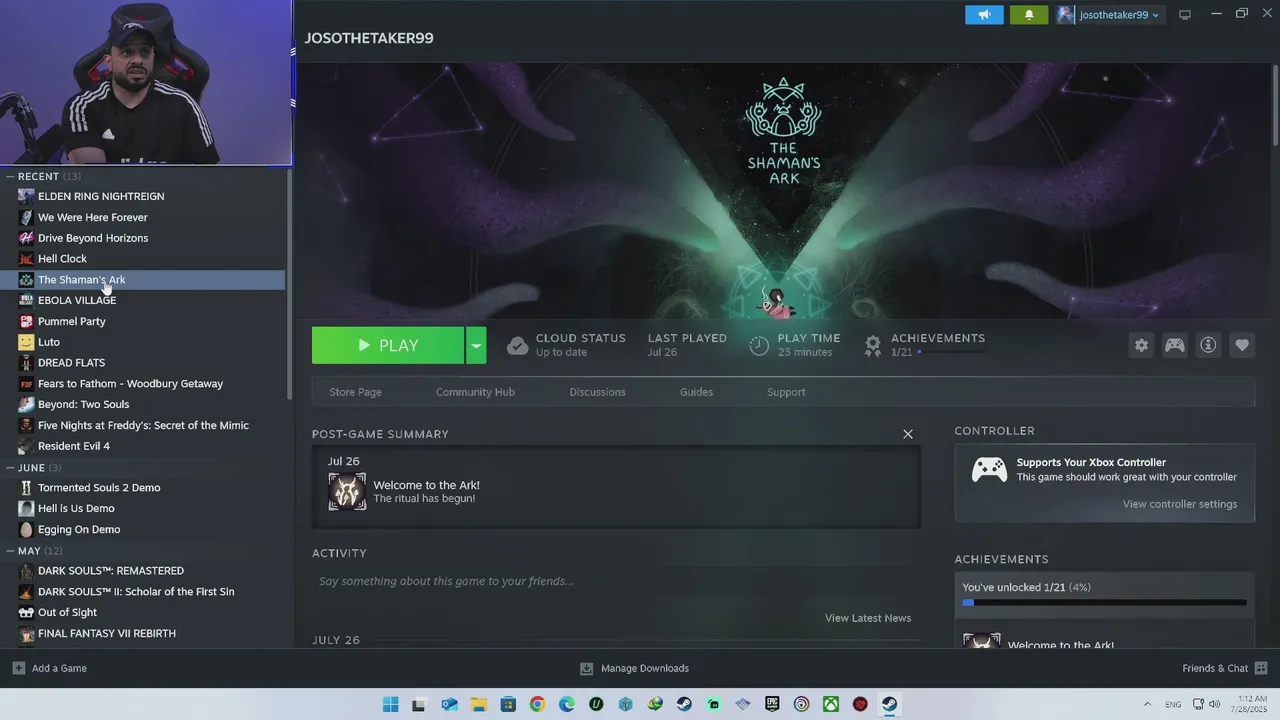Open the dropdown arrow next to the PLAY button
1280x720 pixels.
click(x=476, y=345)
